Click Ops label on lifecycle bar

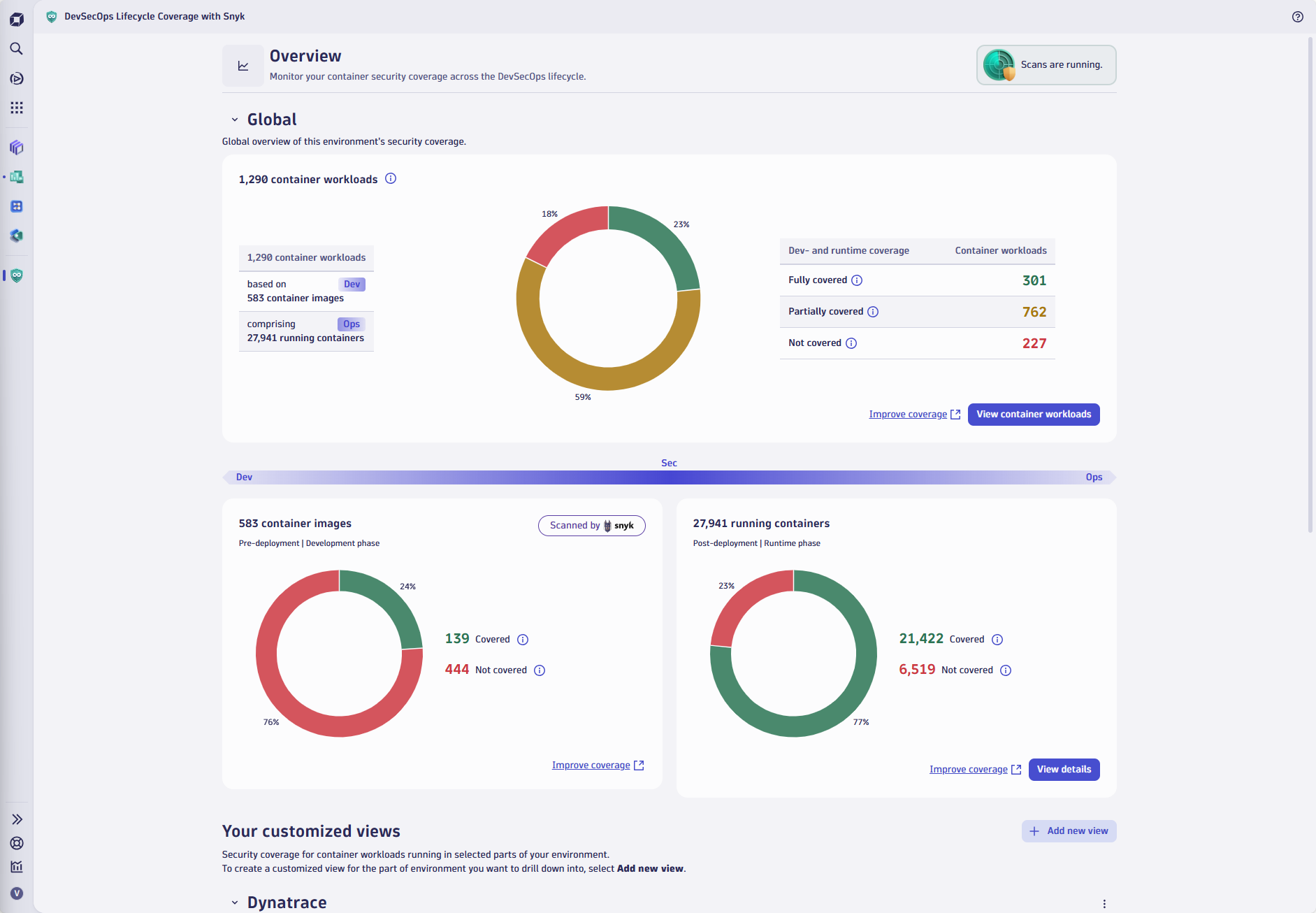(1094, 477)
